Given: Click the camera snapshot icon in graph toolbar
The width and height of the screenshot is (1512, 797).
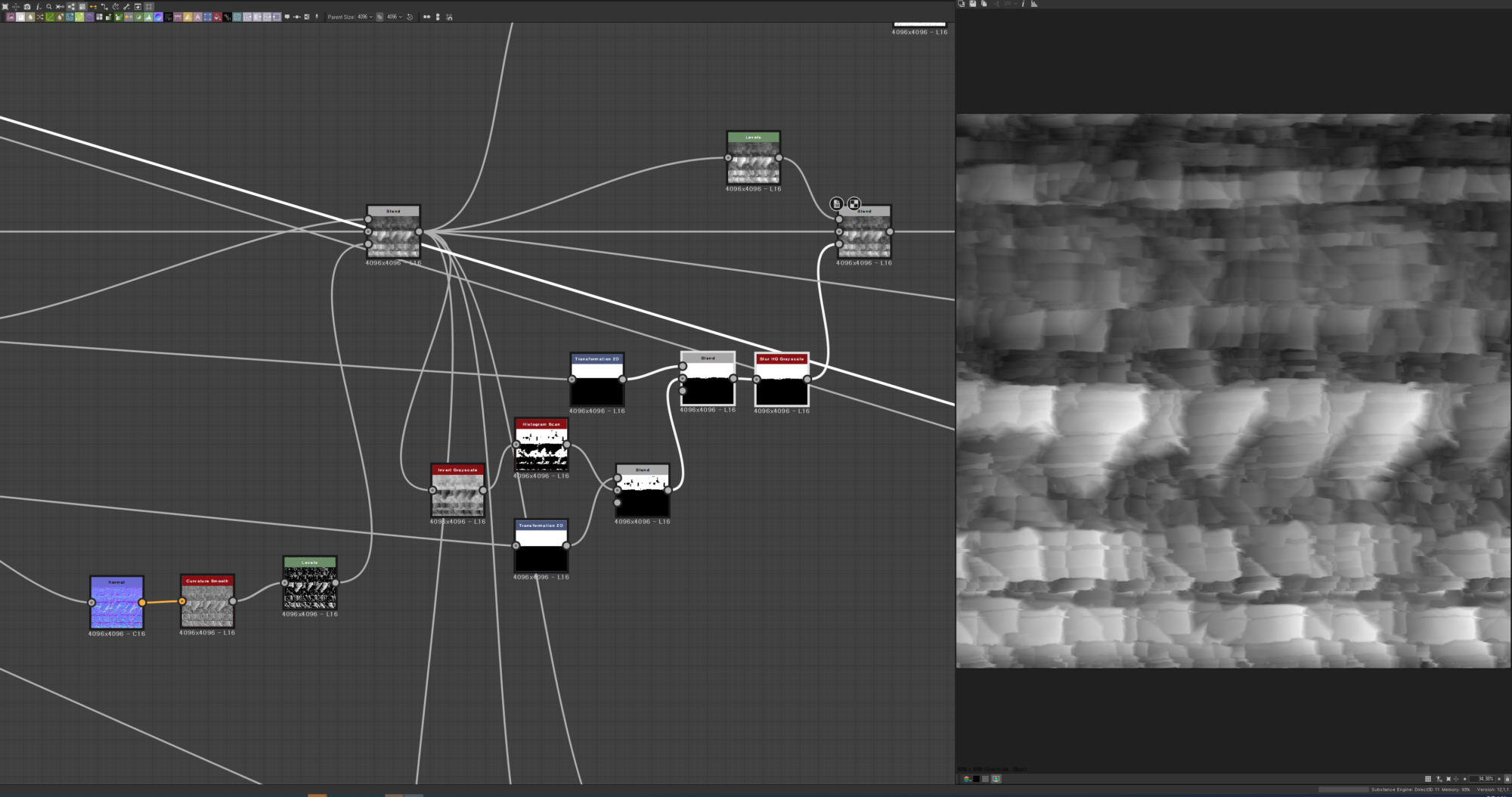Looking at the screenshot, I should (27, 6).
